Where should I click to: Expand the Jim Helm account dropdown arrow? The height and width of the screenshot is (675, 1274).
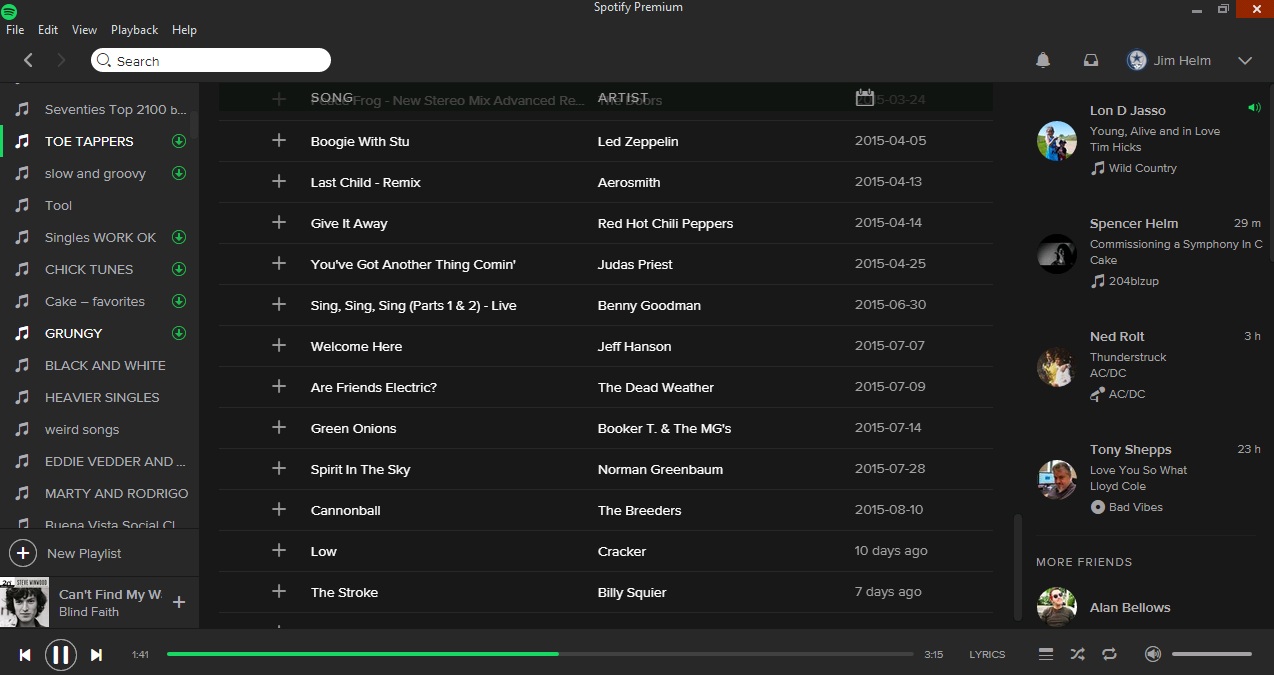1245,61
